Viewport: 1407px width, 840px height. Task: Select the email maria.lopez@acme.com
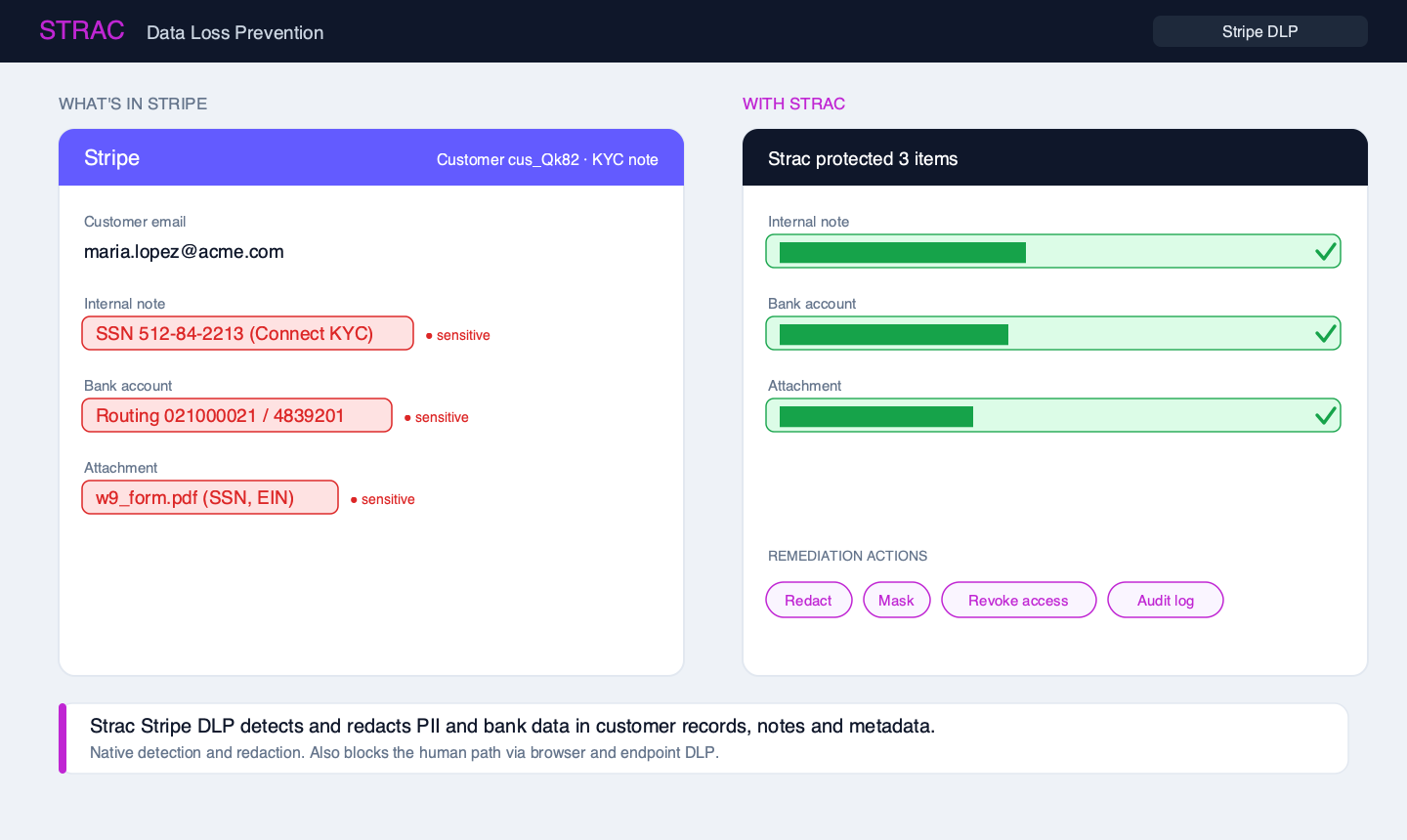184,251
